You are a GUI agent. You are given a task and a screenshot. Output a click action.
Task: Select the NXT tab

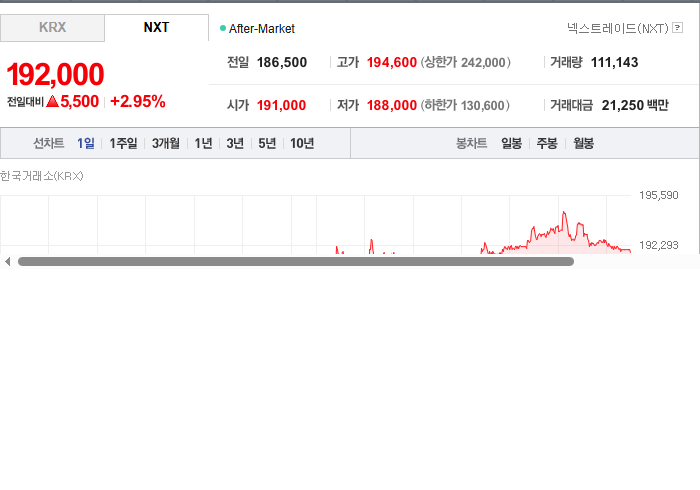click(x=156, y=28)
